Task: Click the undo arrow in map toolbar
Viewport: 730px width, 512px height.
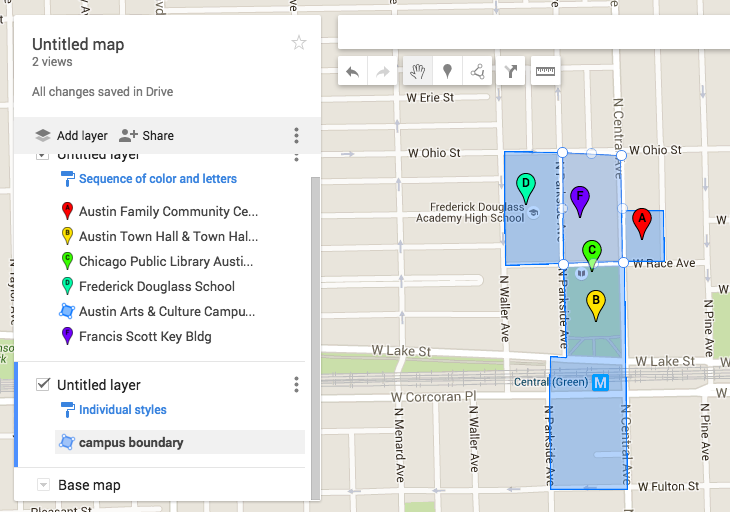Action: point(352,71)
